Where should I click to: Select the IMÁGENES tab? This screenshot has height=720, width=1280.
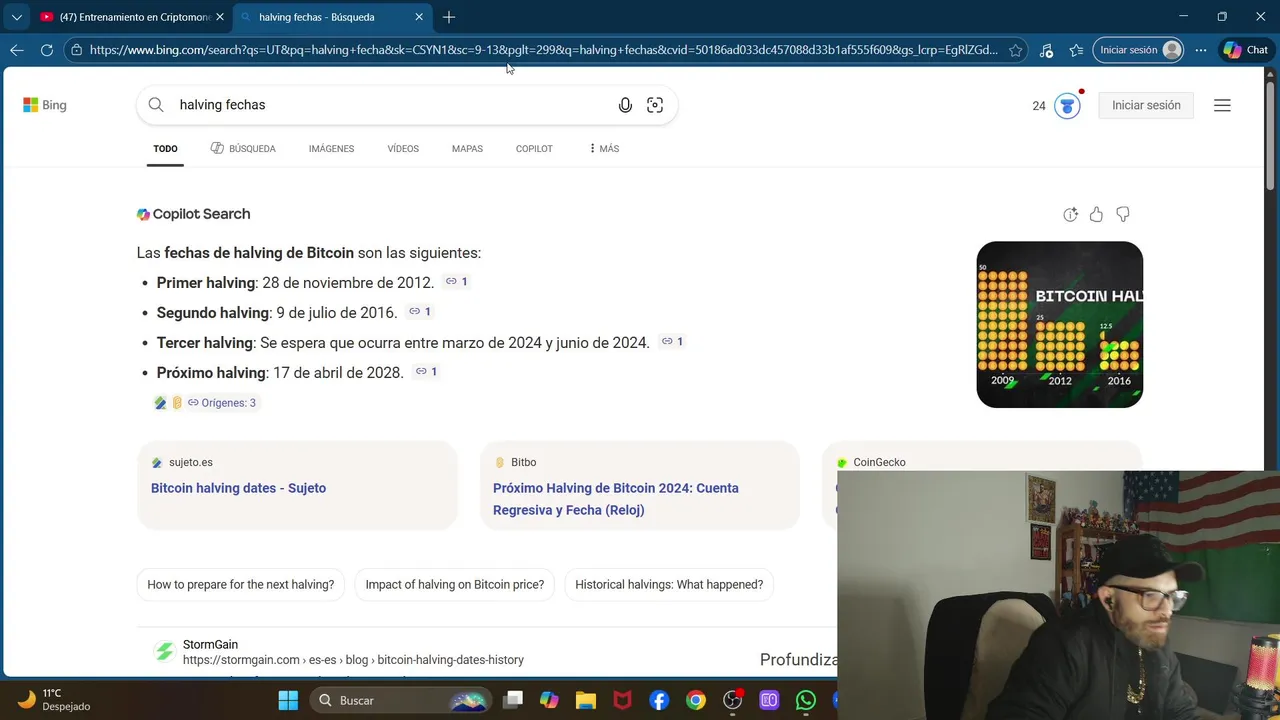point(331,149)
